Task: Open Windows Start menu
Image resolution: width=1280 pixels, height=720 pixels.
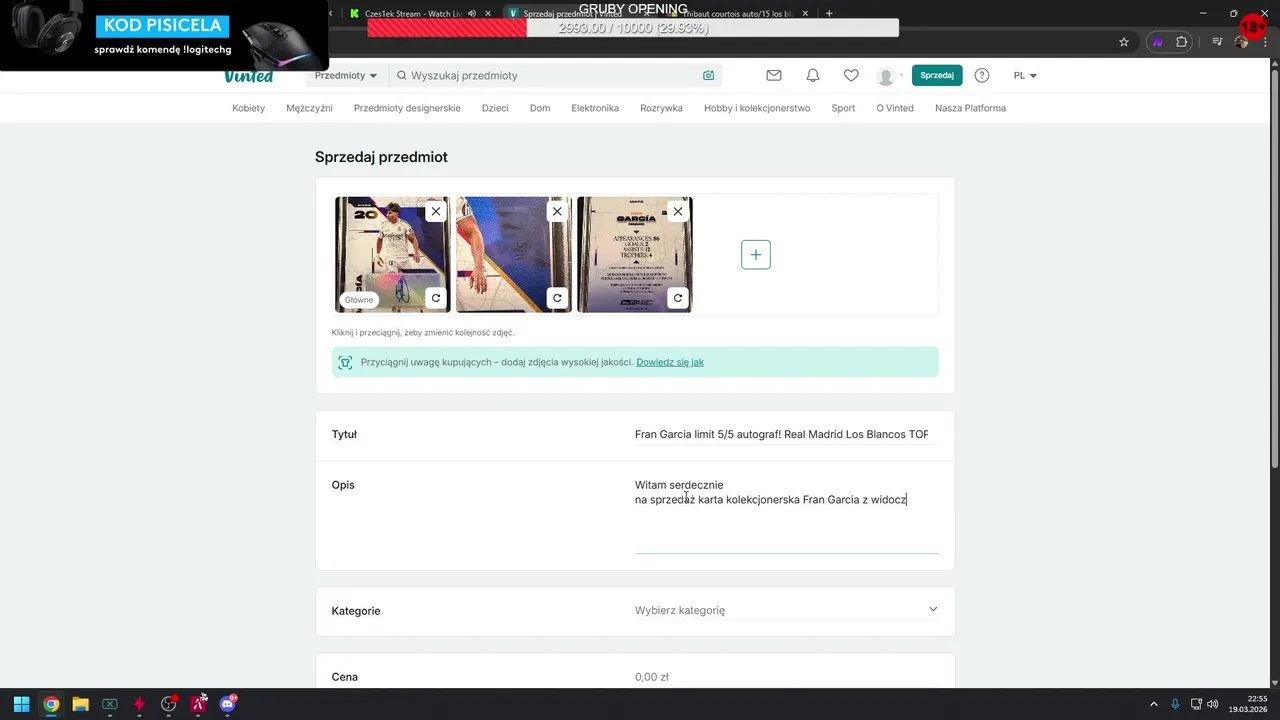Action: click(x=21, y=704)
